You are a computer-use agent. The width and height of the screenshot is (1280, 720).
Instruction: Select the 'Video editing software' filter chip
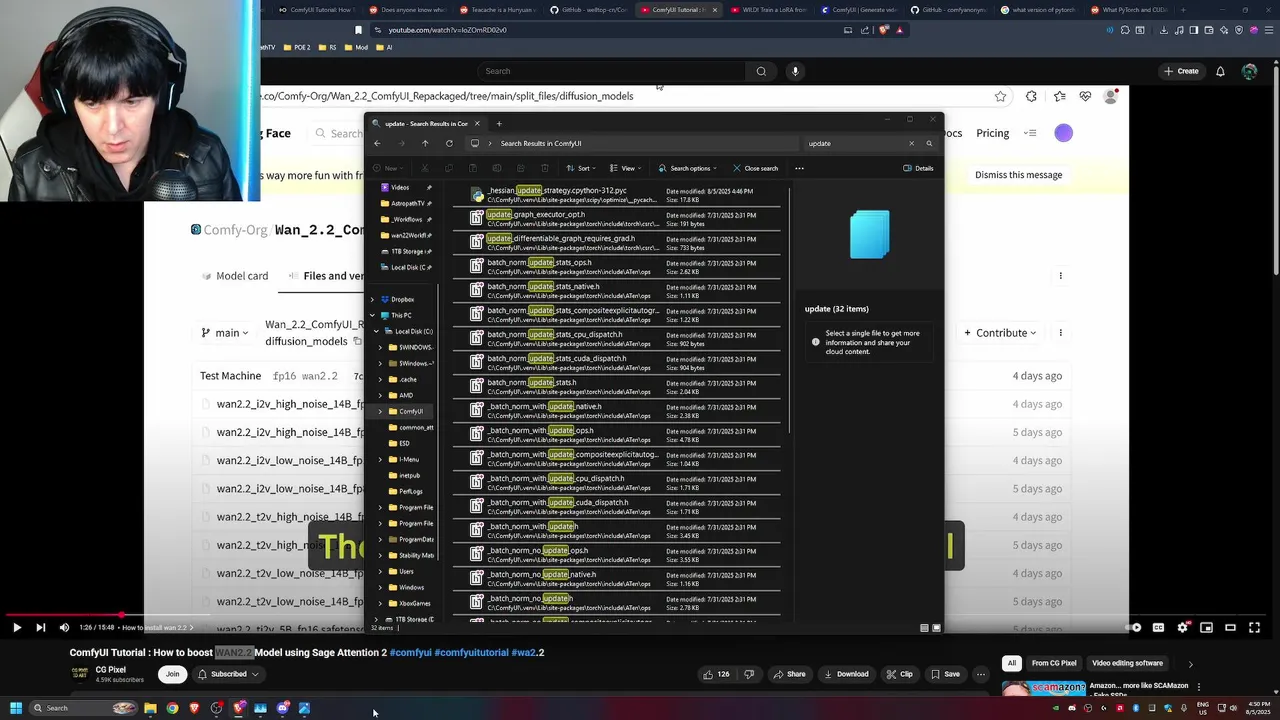1127,663
